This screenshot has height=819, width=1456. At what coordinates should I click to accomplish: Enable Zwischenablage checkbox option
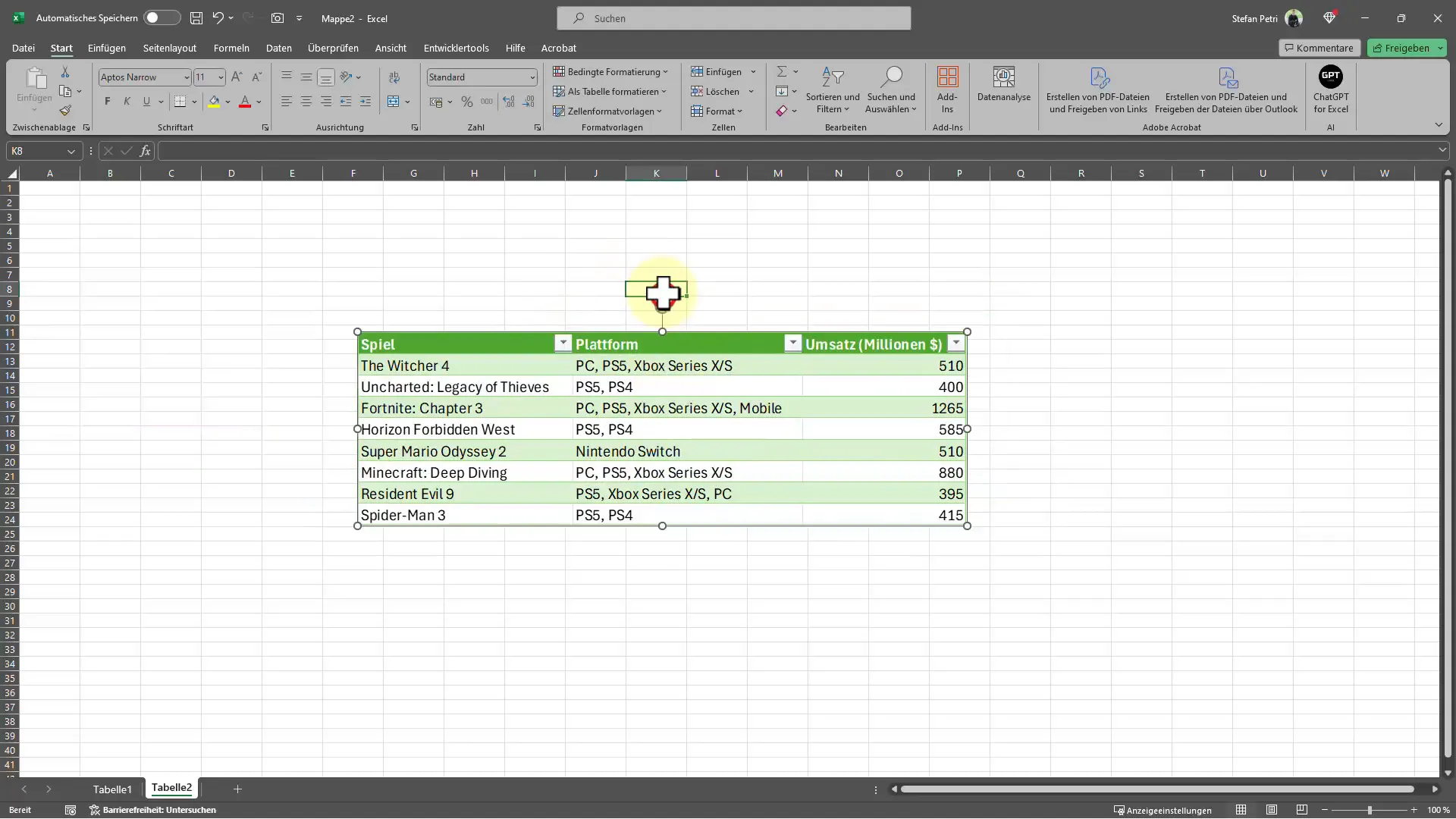tap(88, 128)
